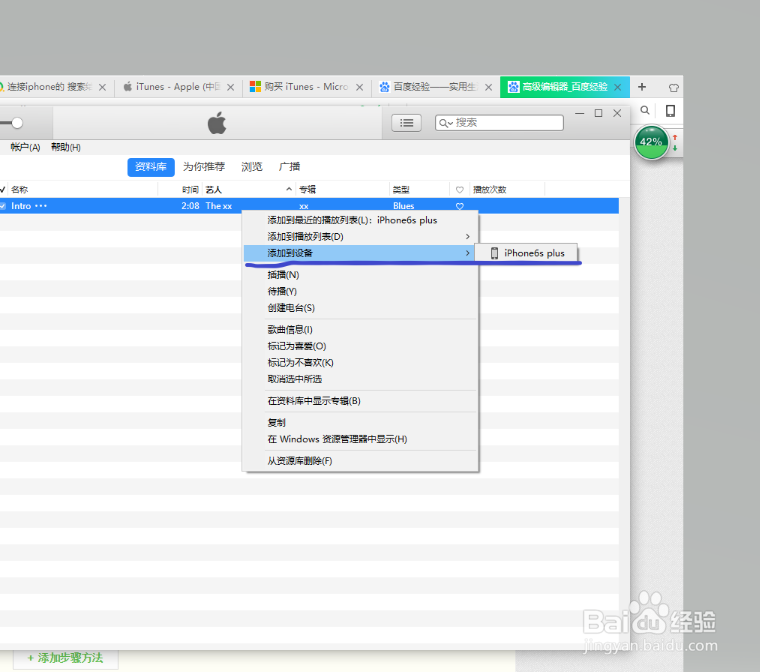Click the heart icon on Intro row
Screen dimensions: 760x672
tap(459, 206)
